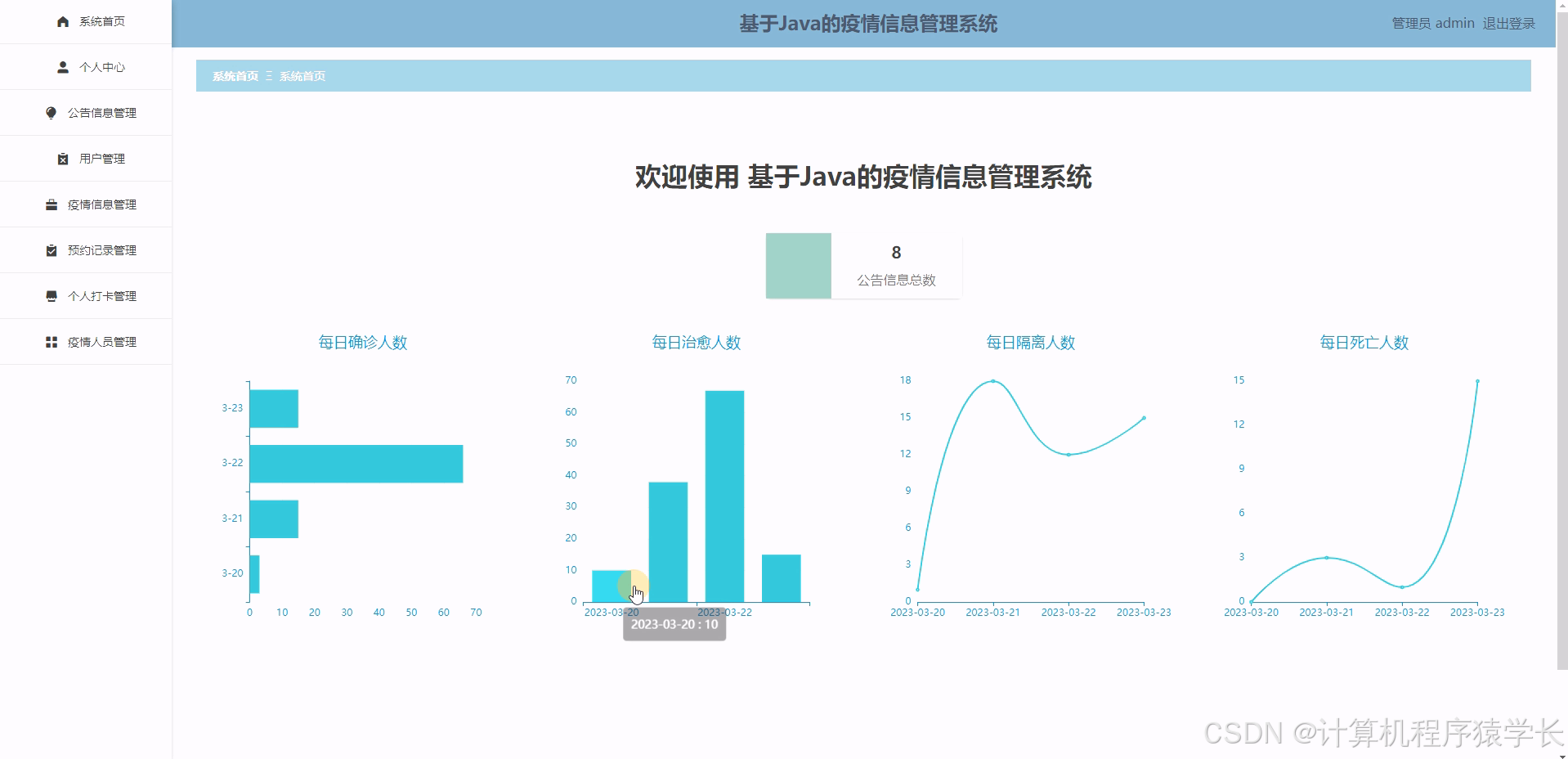Click the 每日隔离人数 chart title
Viewport: 1568px width, 759px height.
tap(1030, 343)
